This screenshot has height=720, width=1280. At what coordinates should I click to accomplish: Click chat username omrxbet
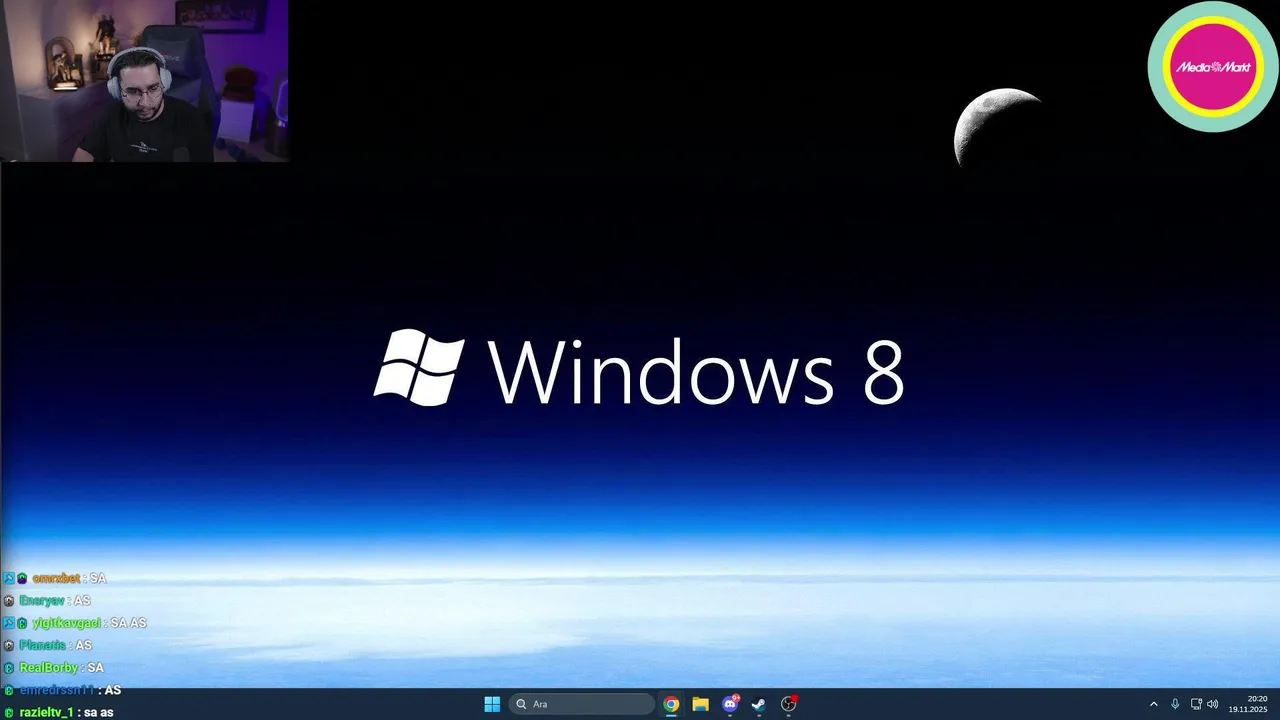(x=56, y=578)
